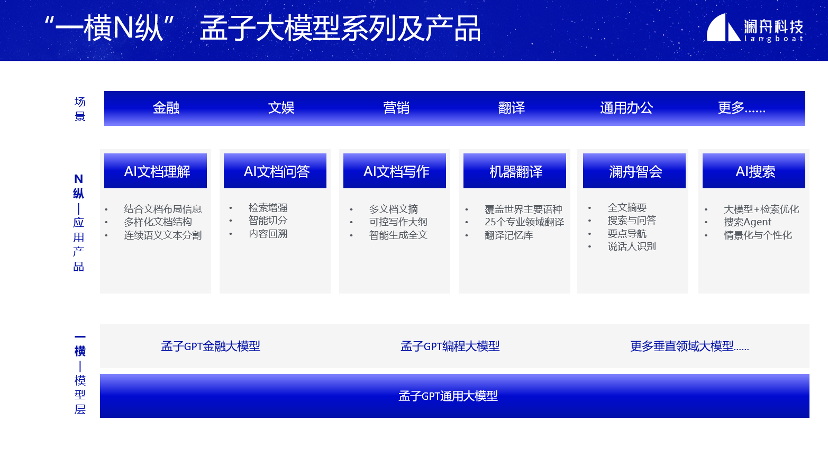Select the 金融 scene tab
Screen dimensions: 828x468
tap(166, 108)
